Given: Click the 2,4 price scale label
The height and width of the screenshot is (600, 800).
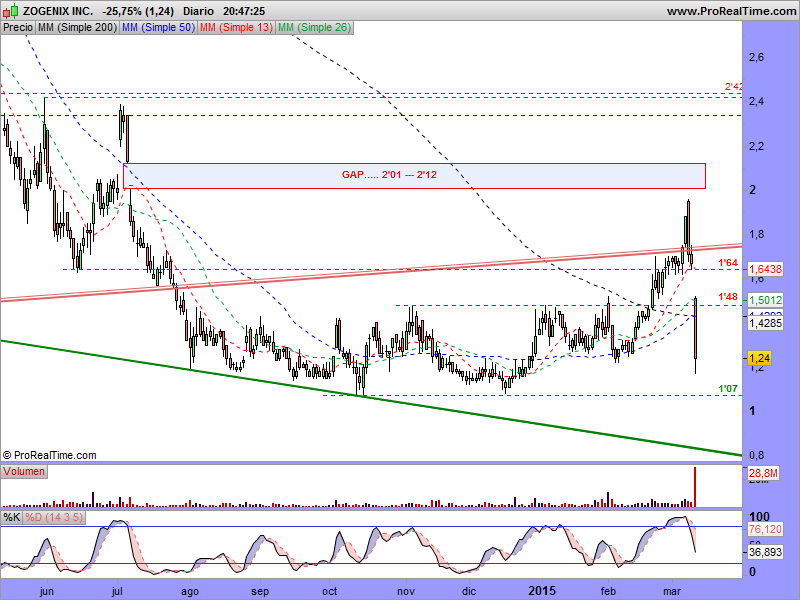Looking at the screenshot, I should (756, 101).
